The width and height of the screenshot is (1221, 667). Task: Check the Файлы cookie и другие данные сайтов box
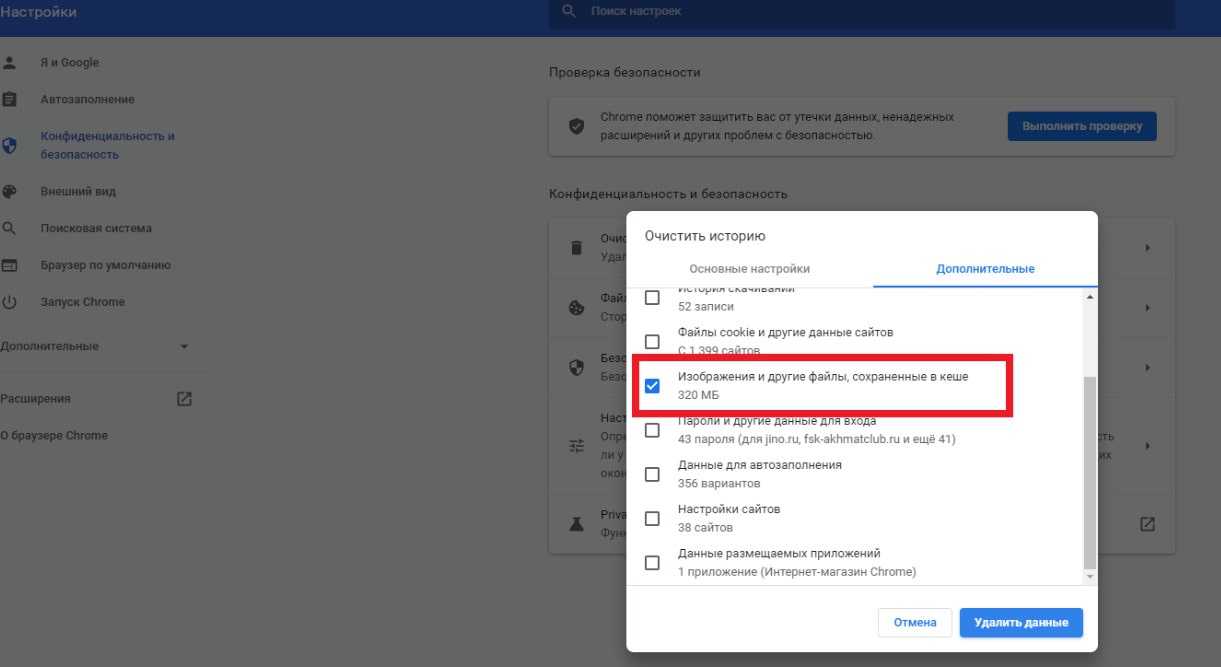point(652,341)
